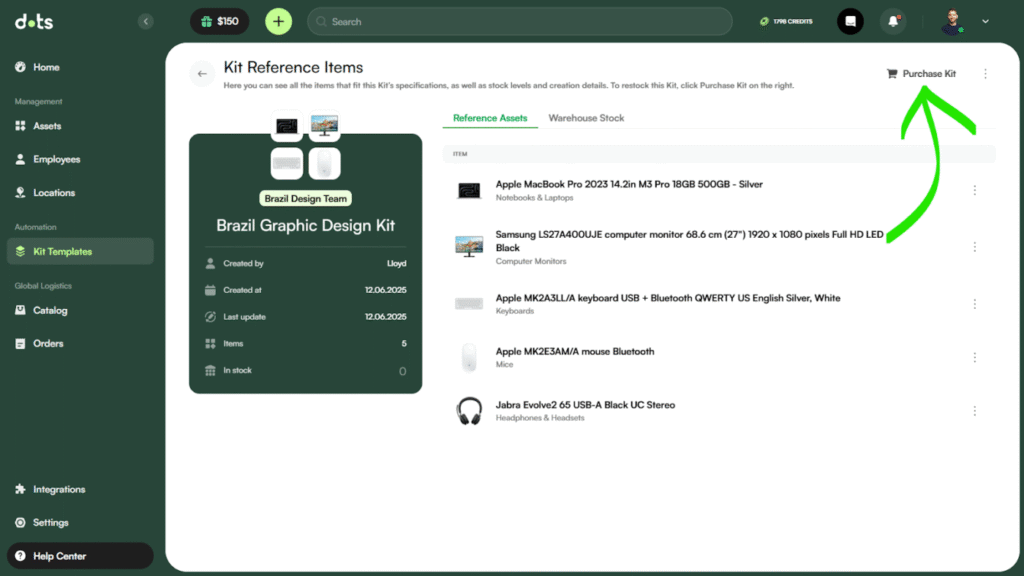Collapse the sidebar with the chevron arrow
The width and height of the screenshot is (1024, 576).
pos(146,21)
